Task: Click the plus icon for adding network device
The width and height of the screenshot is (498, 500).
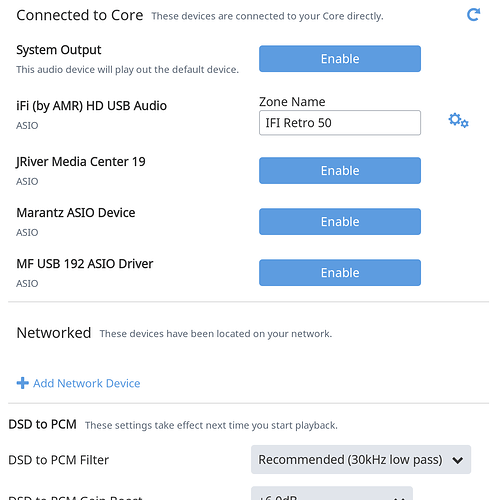Action: pos(22,383)
